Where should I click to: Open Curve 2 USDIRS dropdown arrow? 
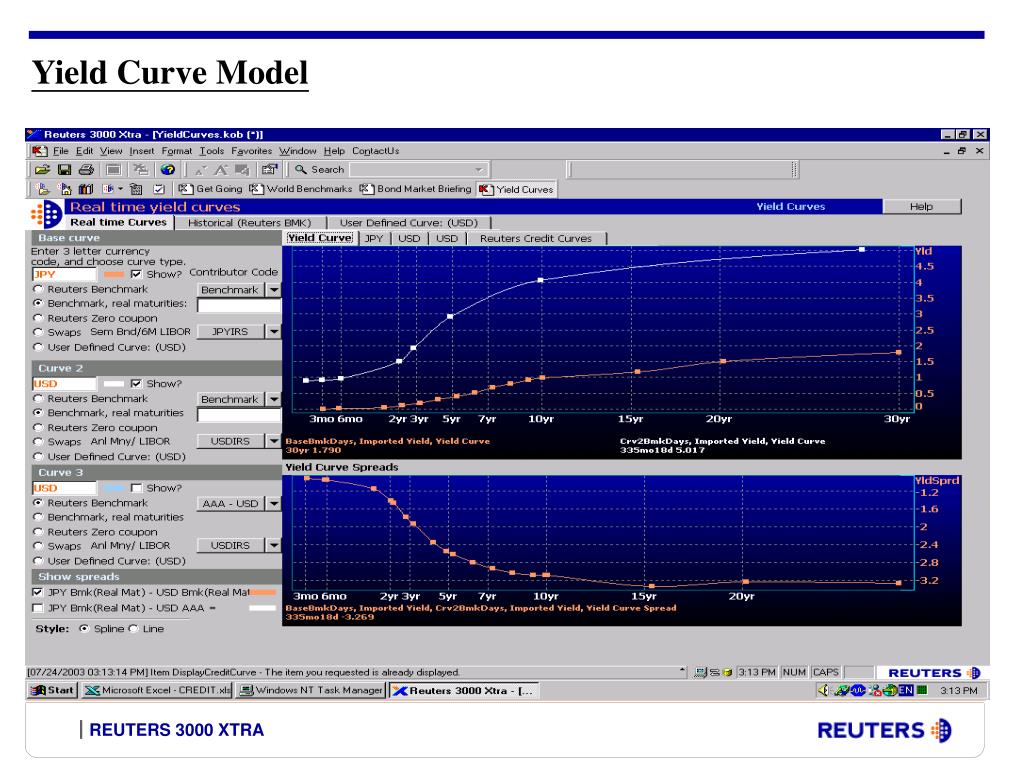274,441
